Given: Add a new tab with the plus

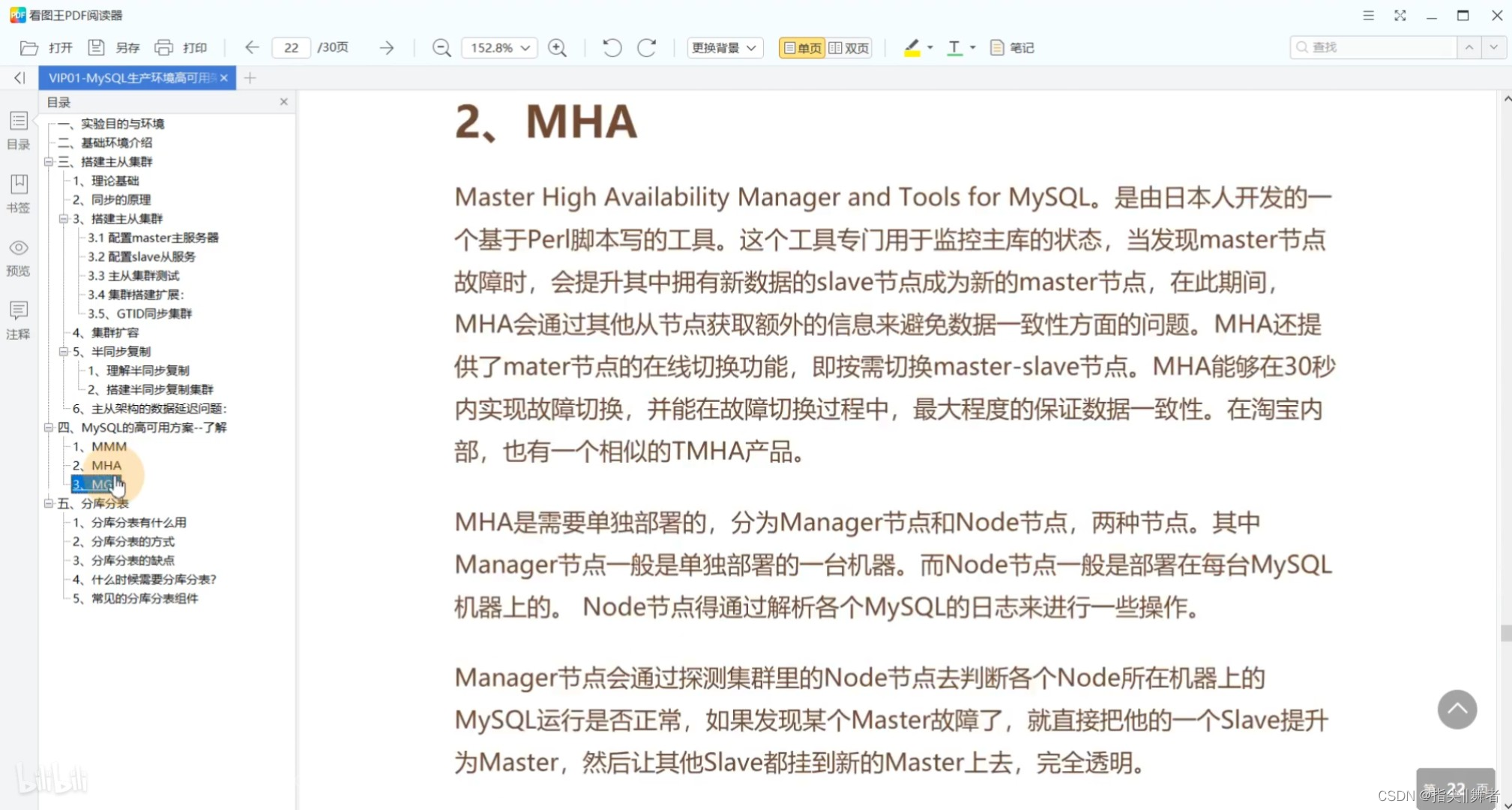Looking at the screenshot, I should (250, 77).
